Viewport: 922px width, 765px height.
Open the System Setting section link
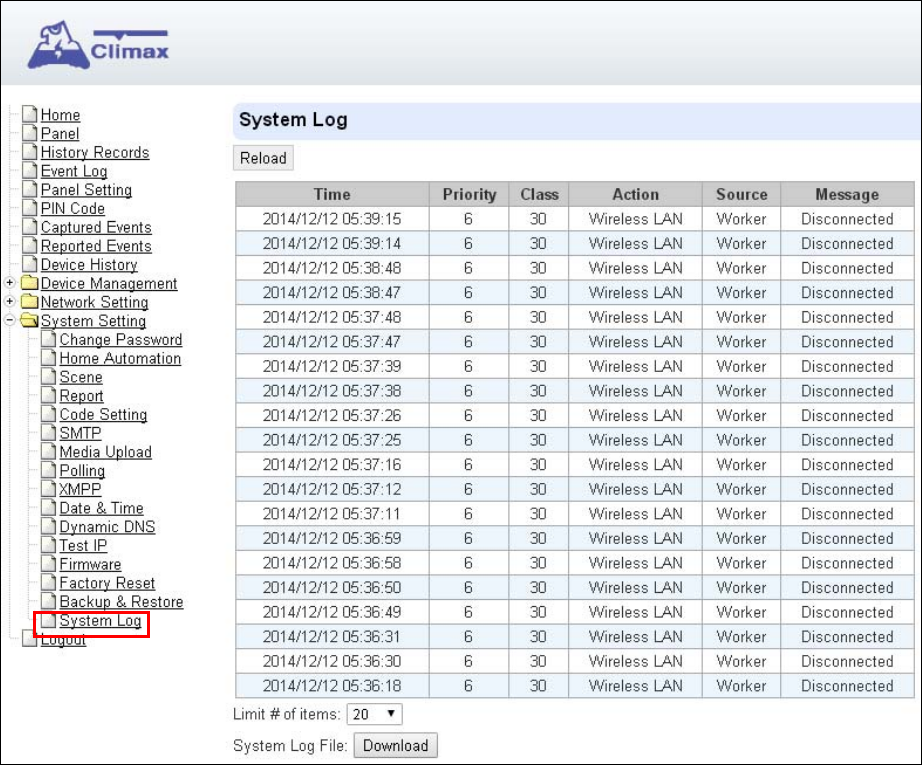pyautogui.click(x=93, y=321)
